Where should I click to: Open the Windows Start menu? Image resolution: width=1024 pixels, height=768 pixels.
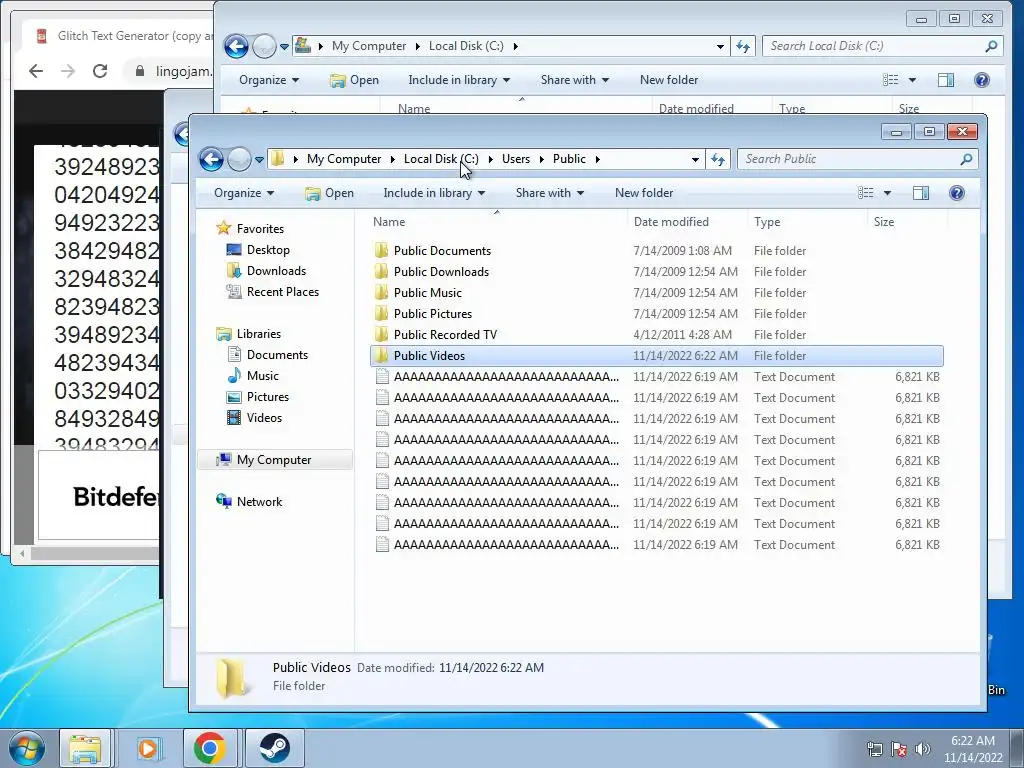tap(26, 748)
